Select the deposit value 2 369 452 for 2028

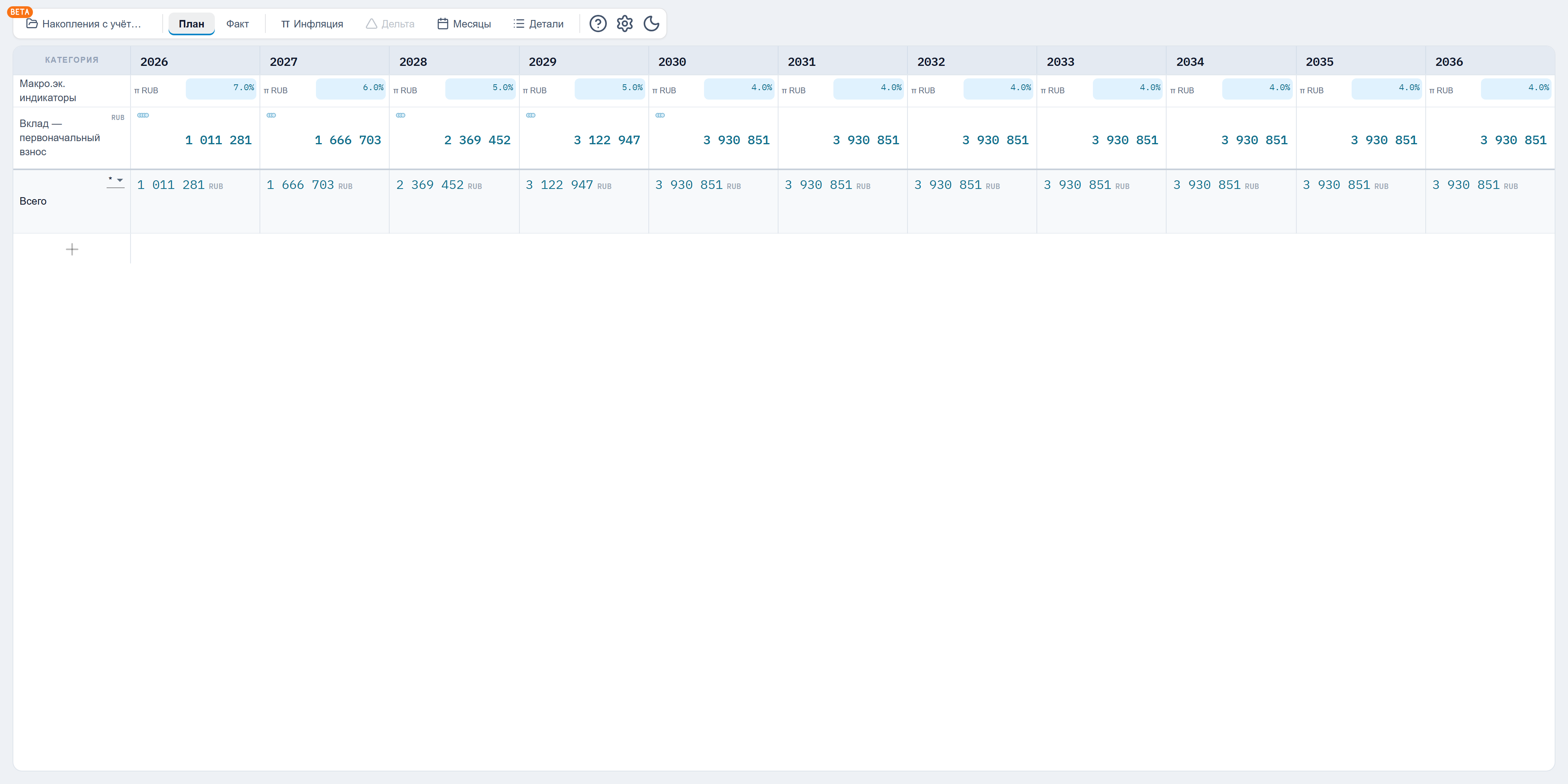click(478, 140)
